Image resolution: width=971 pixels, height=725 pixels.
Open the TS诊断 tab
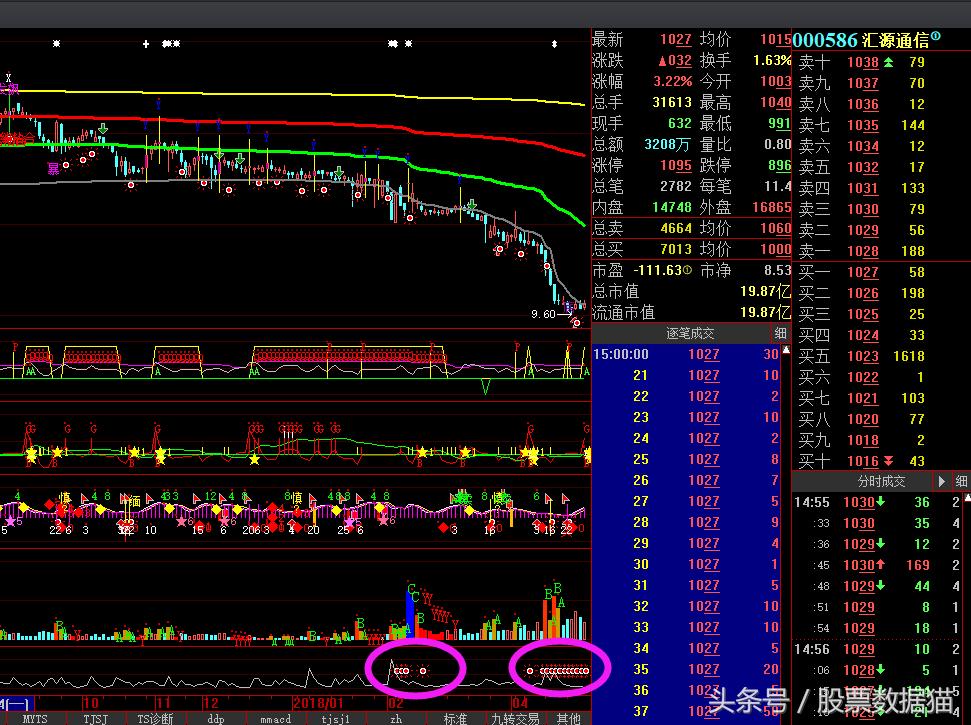tap(155, 718)
